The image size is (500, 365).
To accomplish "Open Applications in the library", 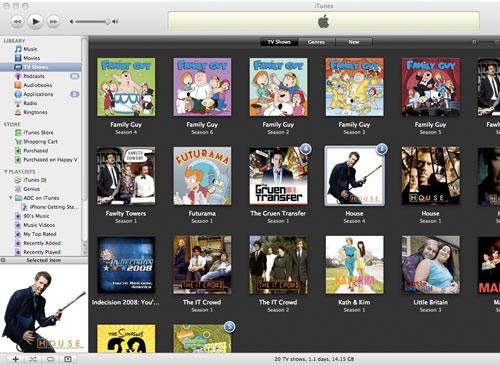I will click(x=38, y=94).
